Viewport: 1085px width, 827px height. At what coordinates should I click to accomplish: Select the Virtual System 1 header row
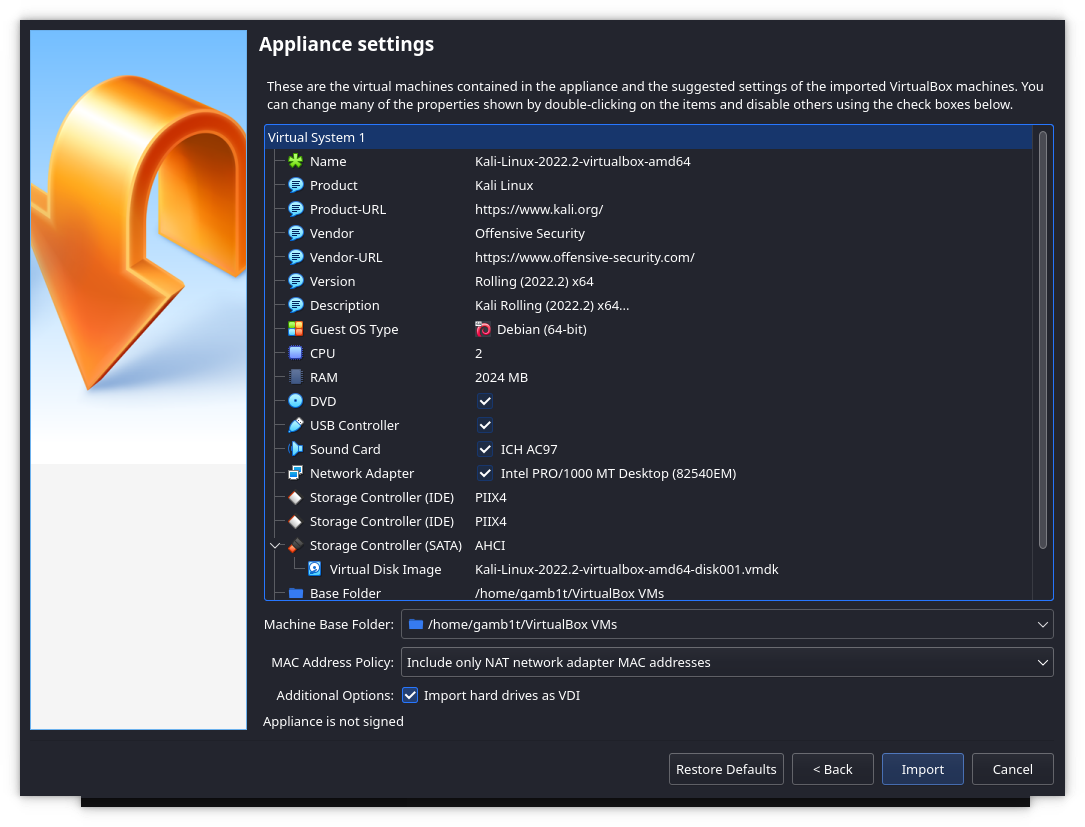(x=648, y=137)
